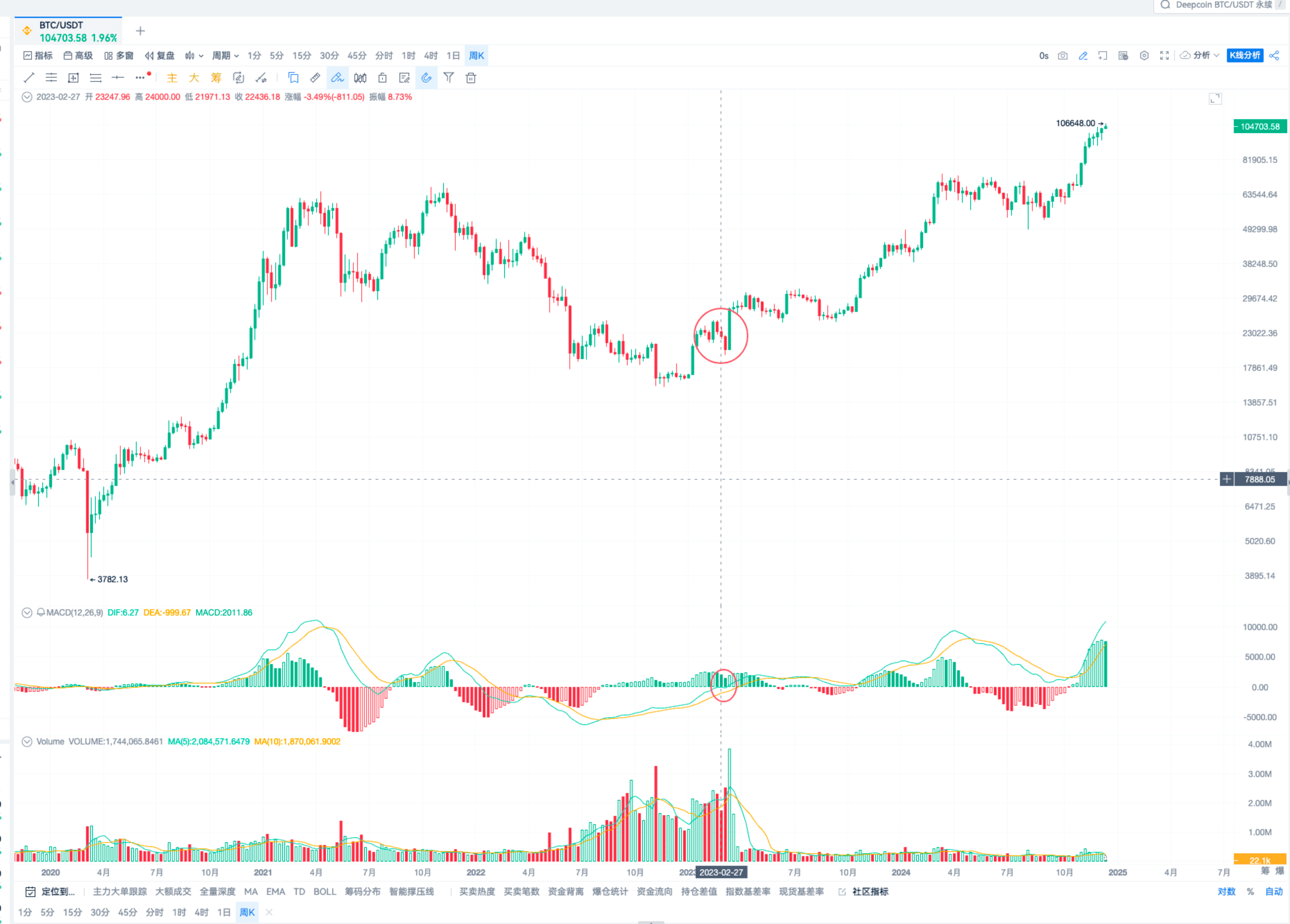The width and height of the screenshot is (1290, 924).
Task: Open the 周期 period dropdown
Action: click(x=225, y=56)
